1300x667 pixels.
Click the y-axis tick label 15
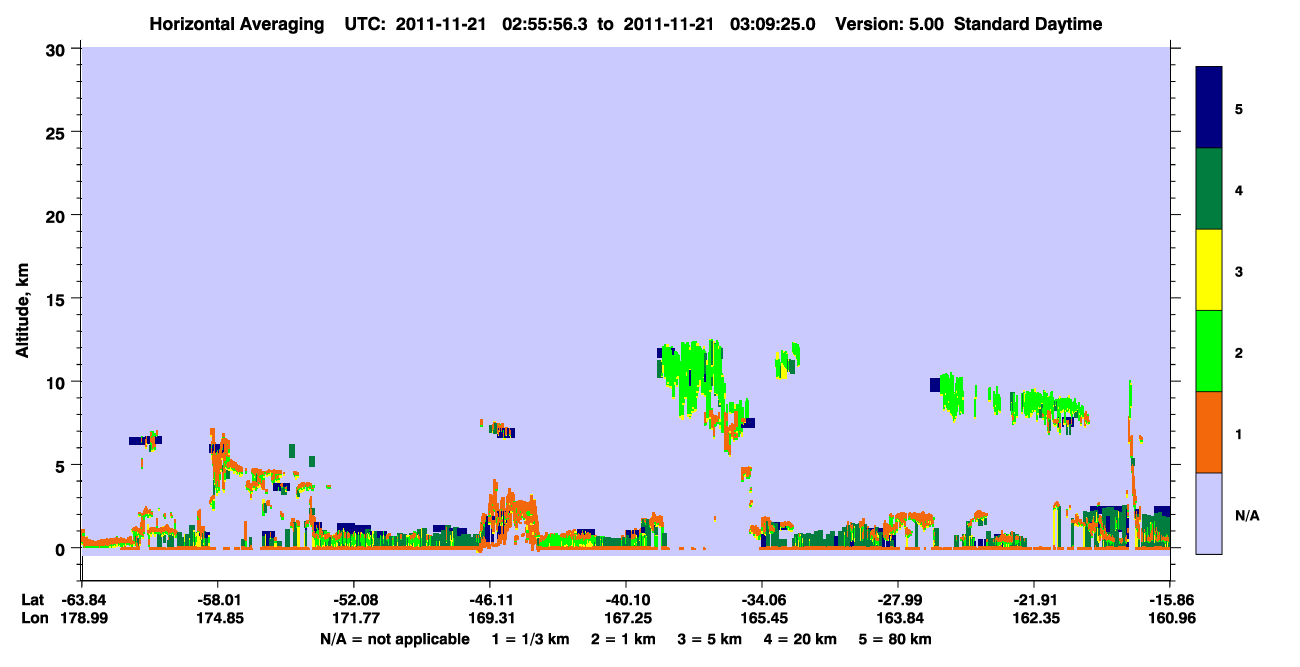pyautogui.click(x=58, y=299)
